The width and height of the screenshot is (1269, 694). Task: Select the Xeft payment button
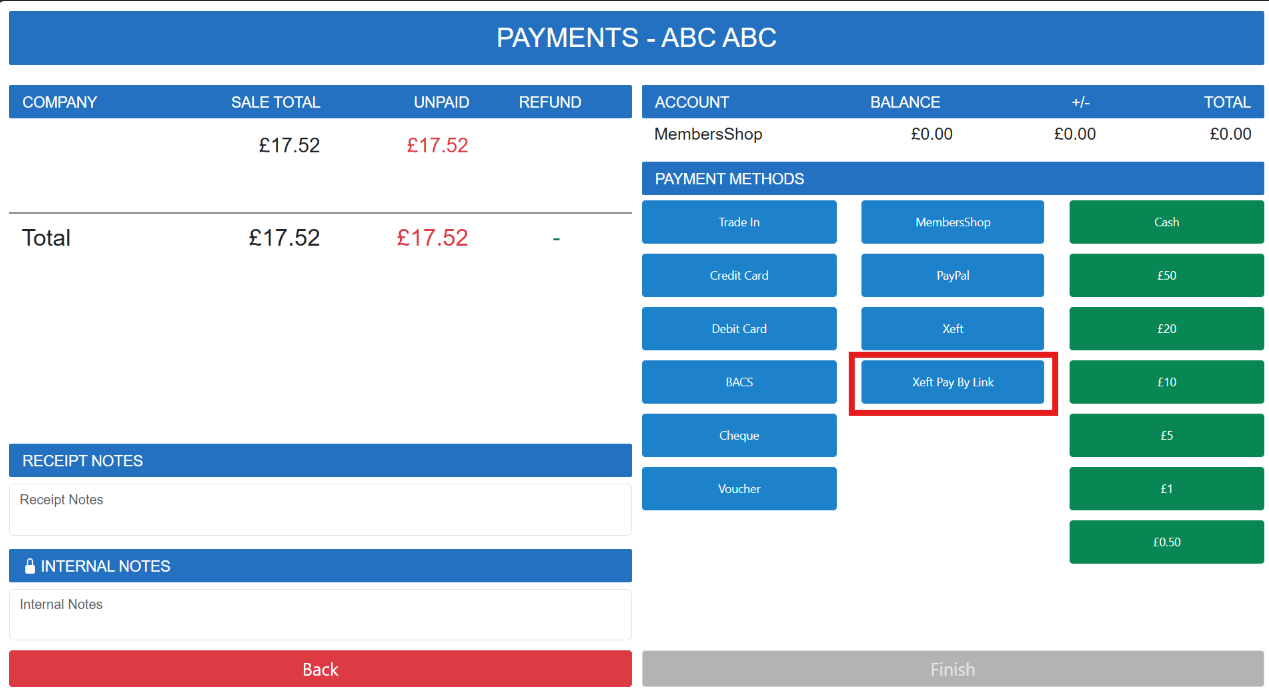tap(952, 329)
